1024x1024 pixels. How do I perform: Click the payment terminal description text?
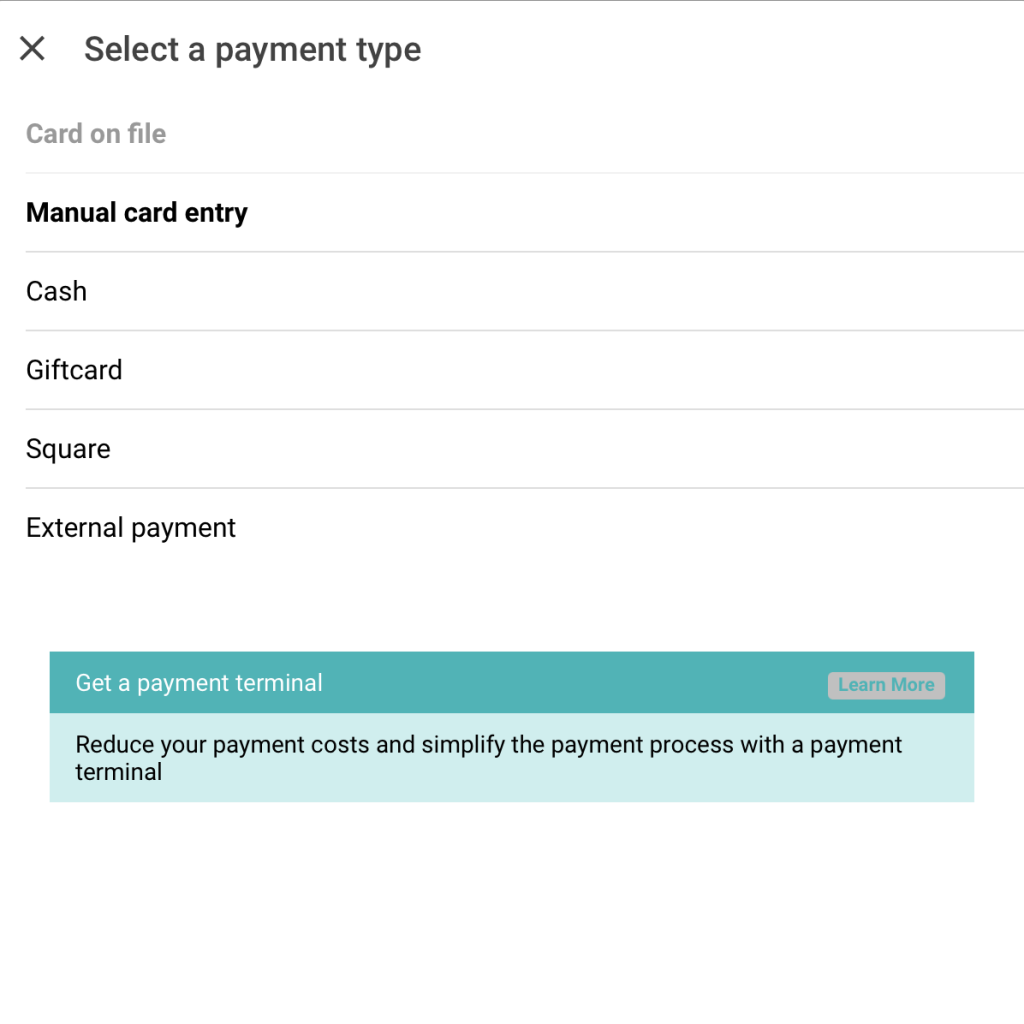(488, 756)
